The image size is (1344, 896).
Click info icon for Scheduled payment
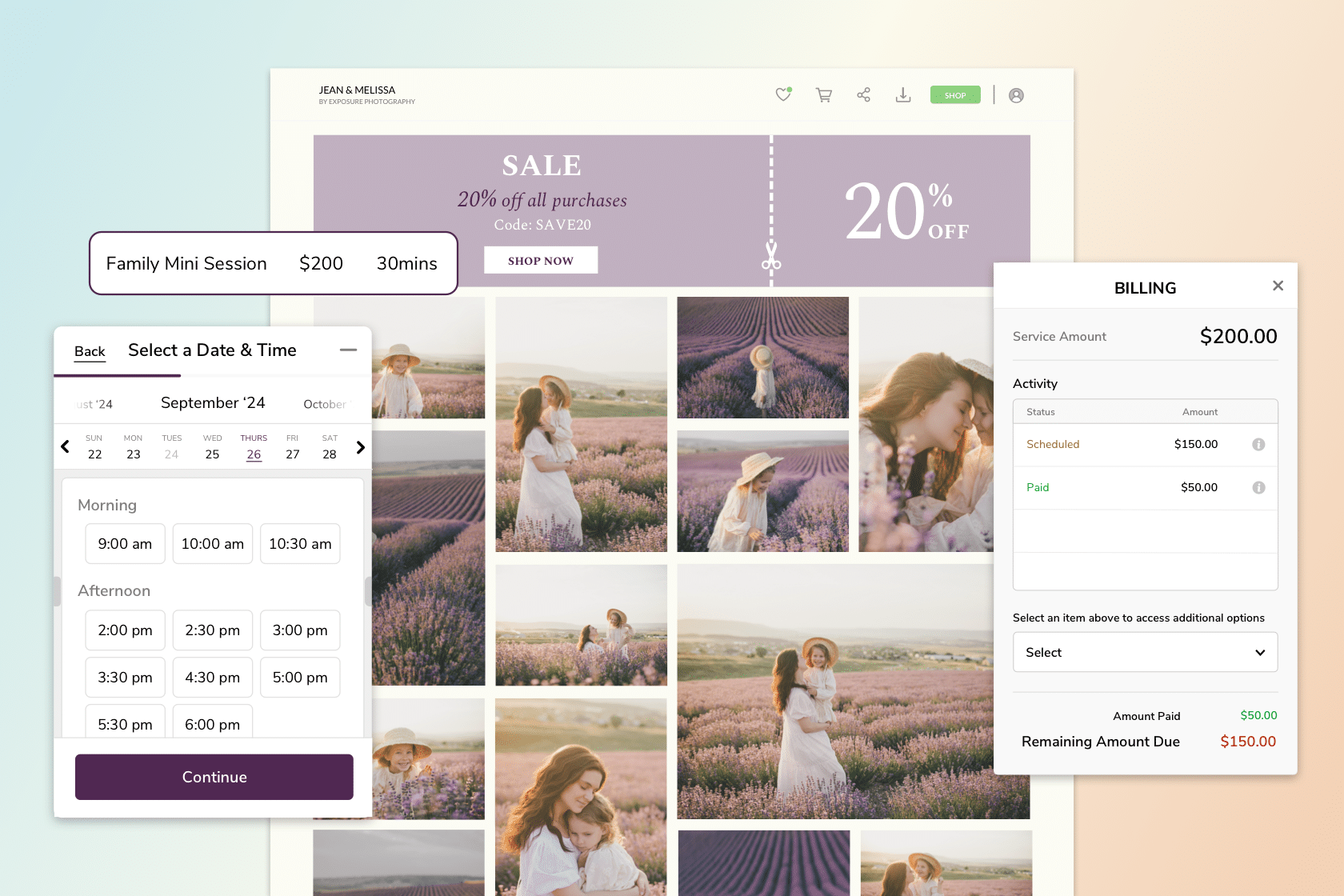click(x=1258, y=445)
